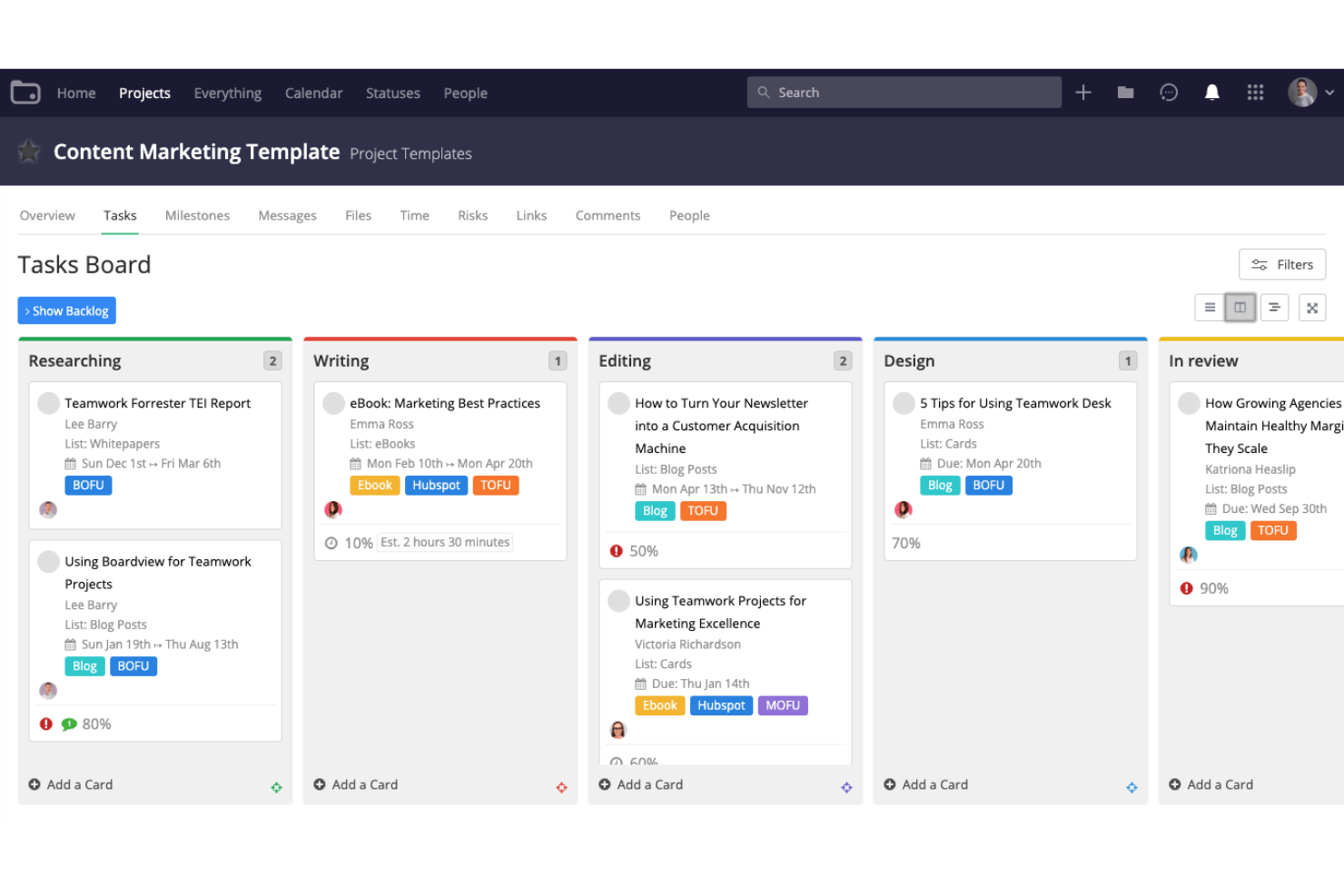Open the folder icon in the top bar

pyautogui.click(x=1125, y=92)
